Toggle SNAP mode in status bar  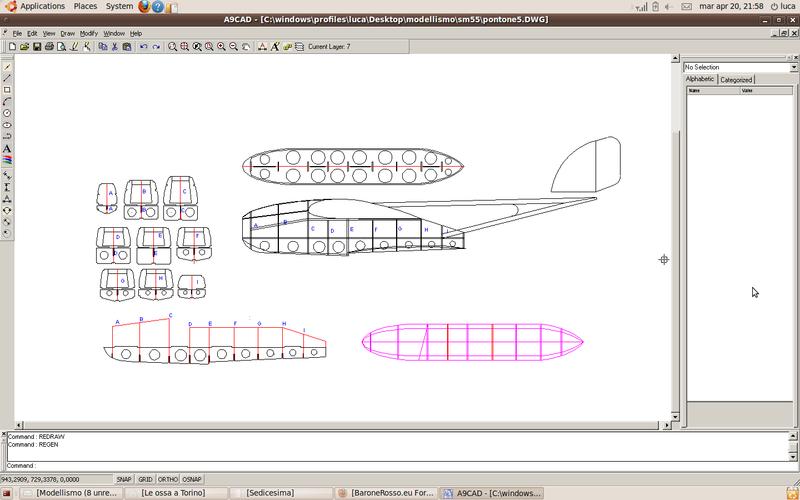point(123,479)
